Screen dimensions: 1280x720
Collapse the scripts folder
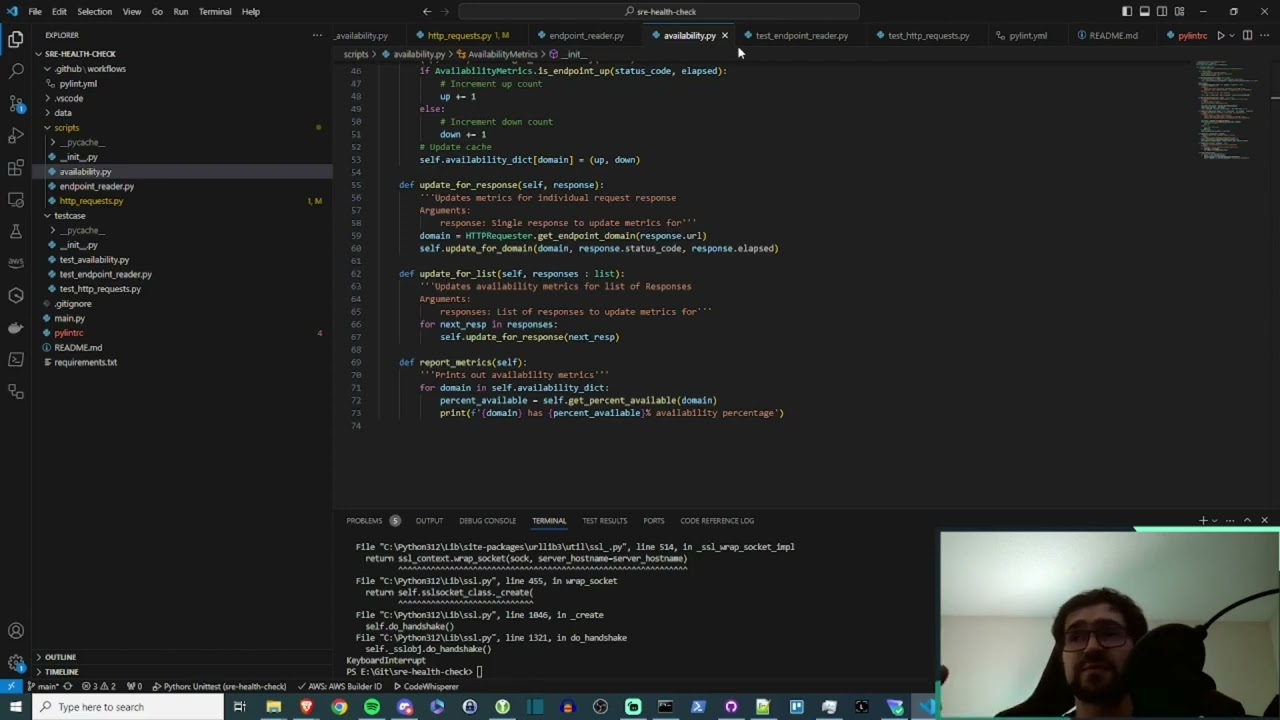67,127
